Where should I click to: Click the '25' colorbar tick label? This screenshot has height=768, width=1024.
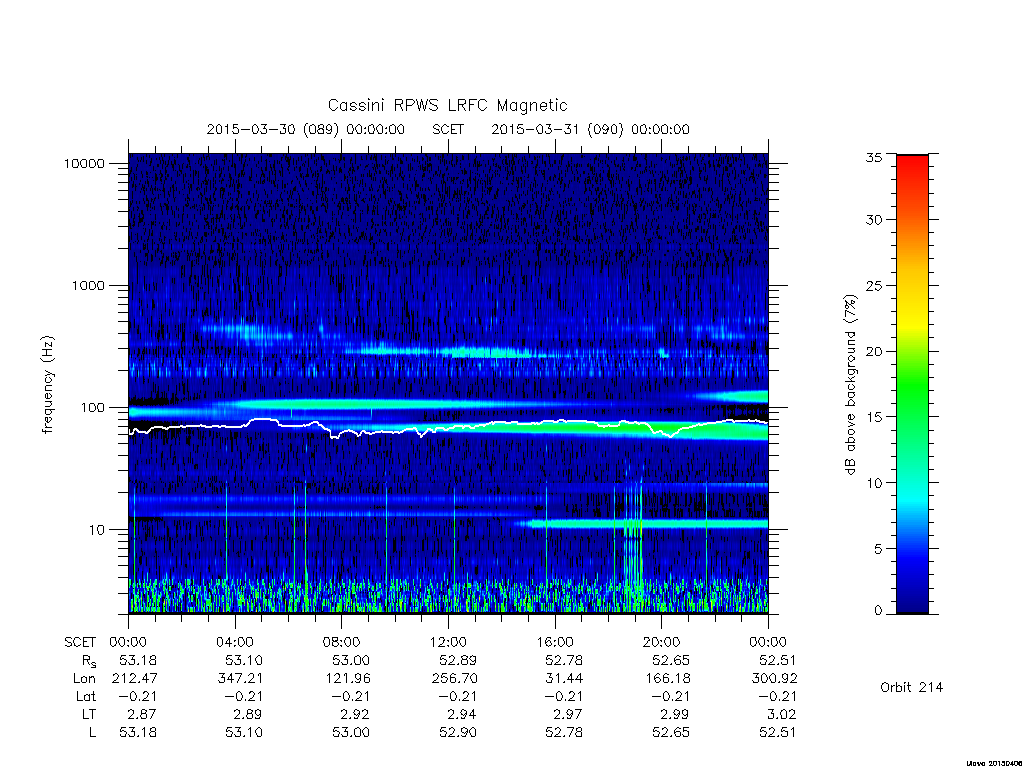pos(874,285)
